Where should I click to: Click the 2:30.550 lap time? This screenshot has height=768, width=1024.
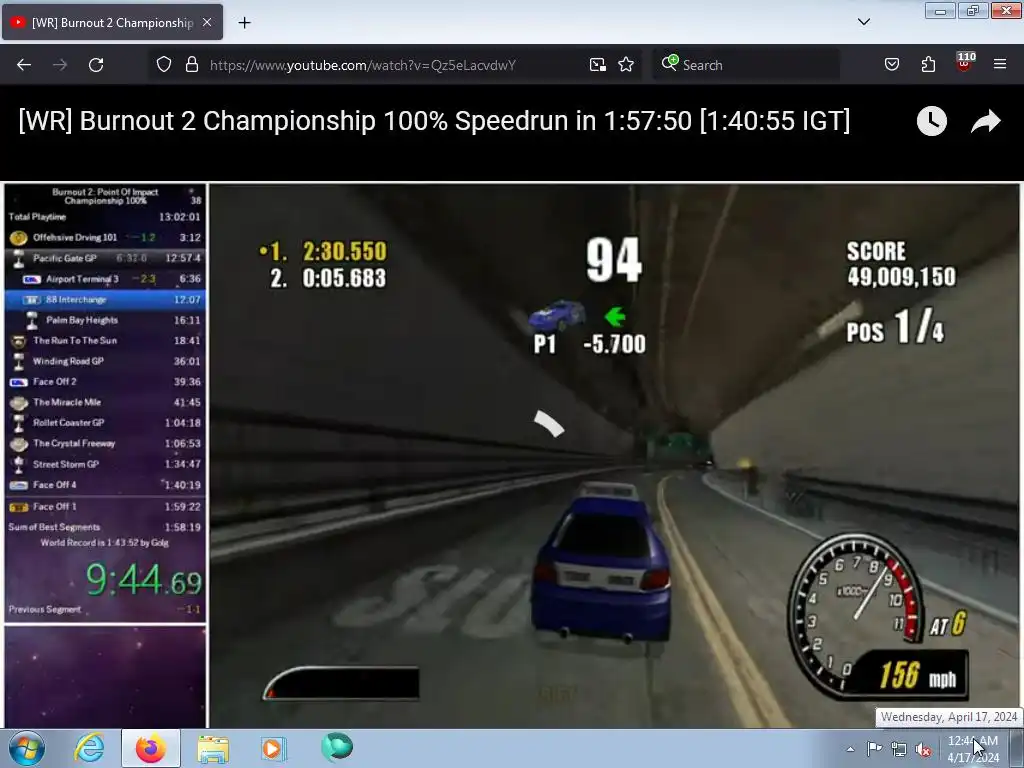point(344,251)
